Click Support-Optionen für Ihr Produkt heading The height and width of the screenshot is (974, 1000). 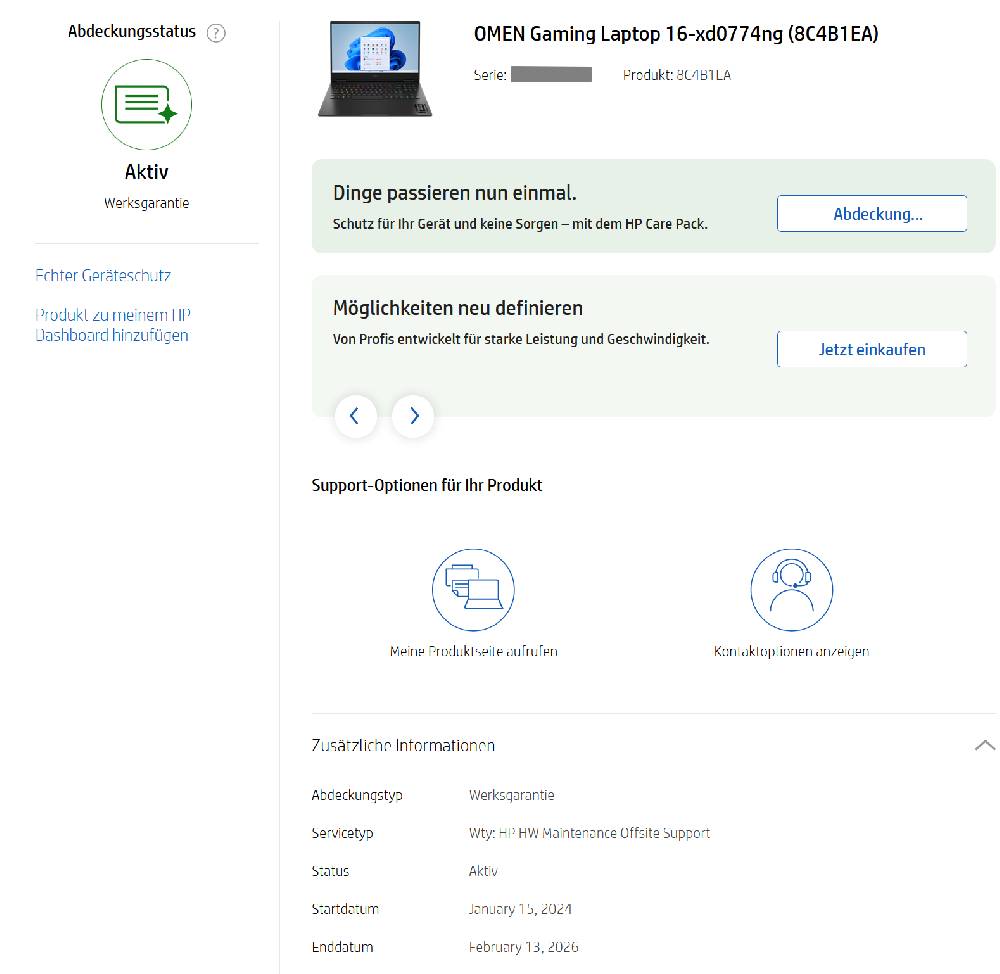pos(427,485)
